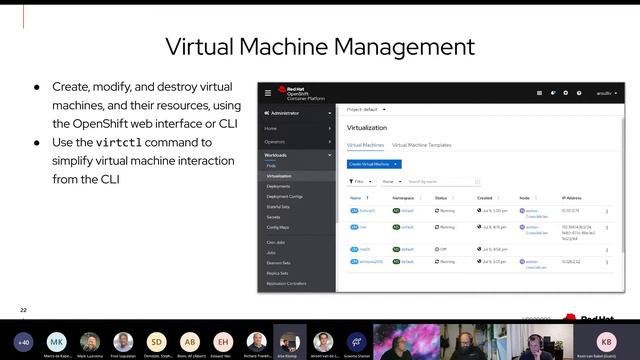Sort the table by Created column
Viewport: 640px width, 360px height.
click(x=484, y=198)
